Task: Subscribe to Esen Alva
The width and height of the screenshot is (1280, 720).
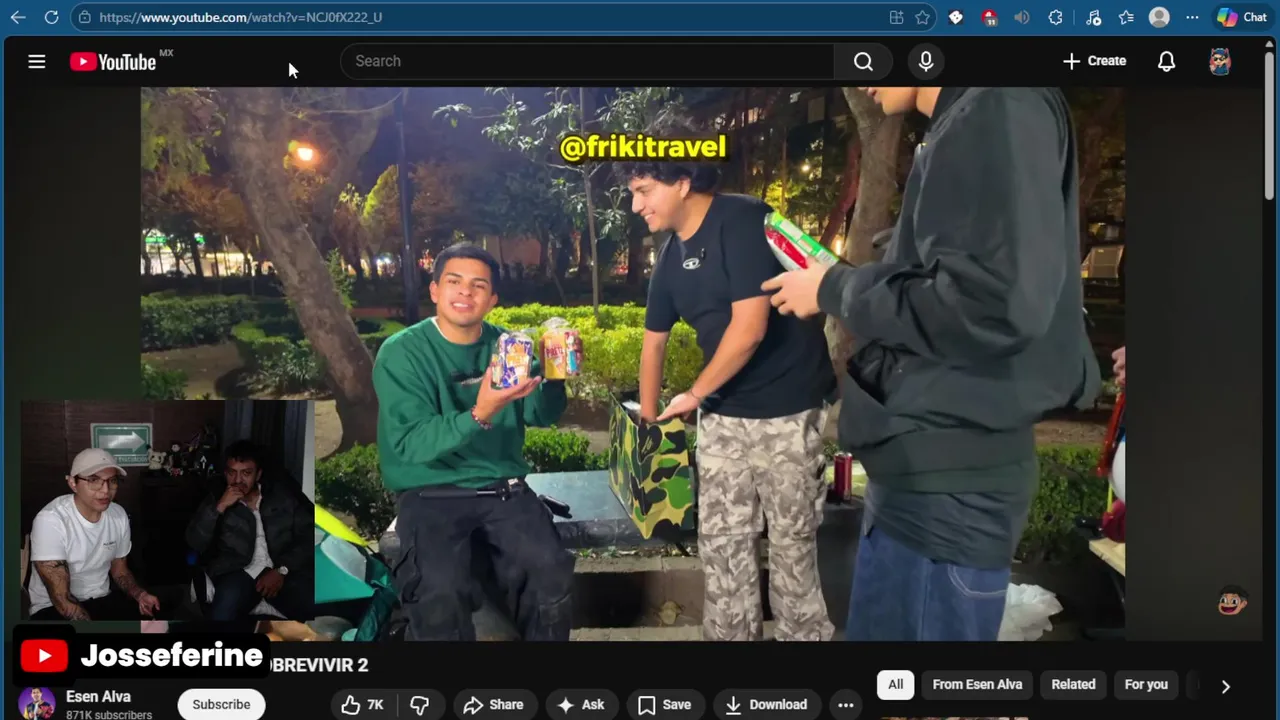Action: click(221, 704)
